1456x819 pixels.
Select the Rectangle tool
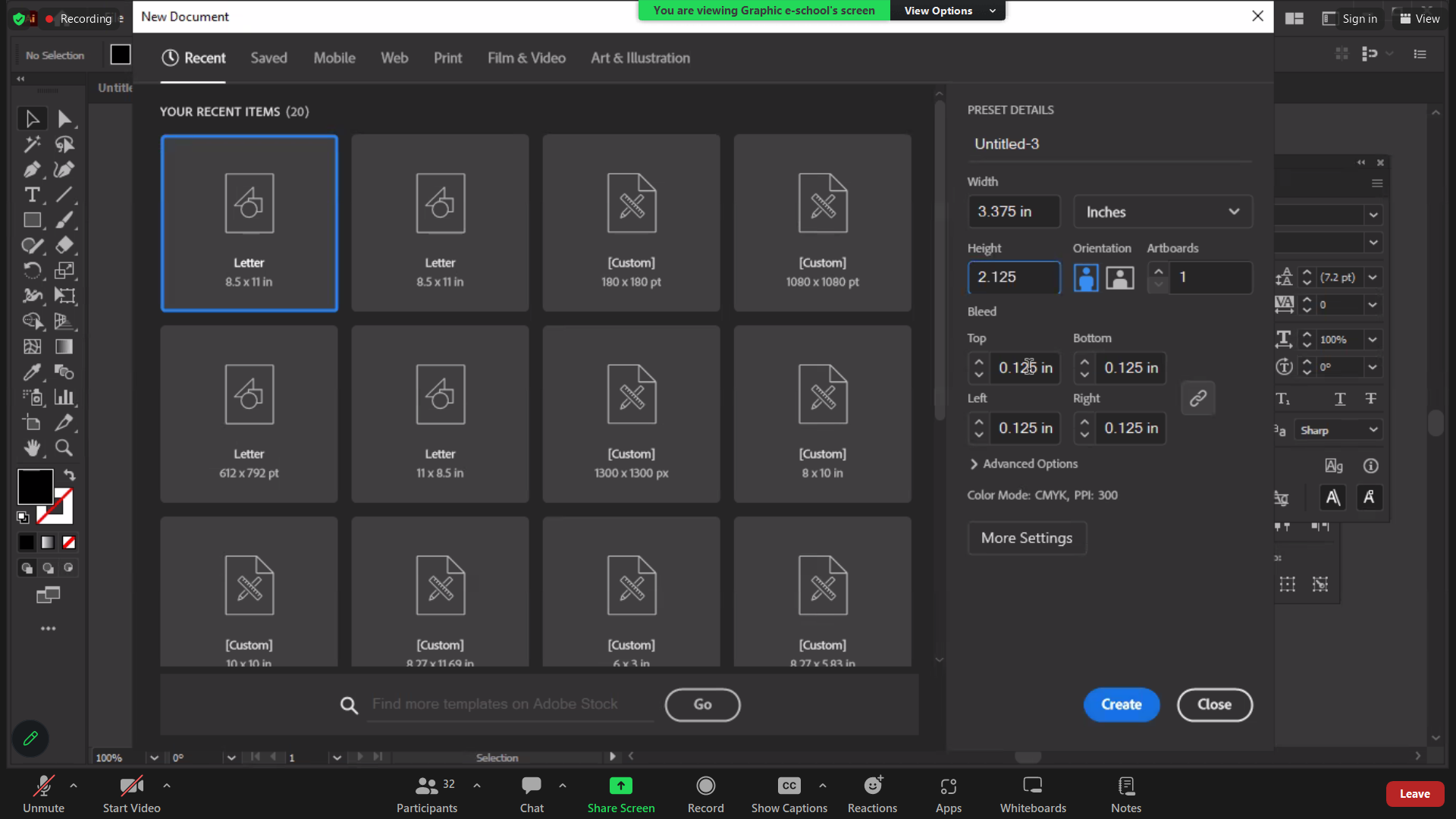pyautogui.click(x=32, y=220)
